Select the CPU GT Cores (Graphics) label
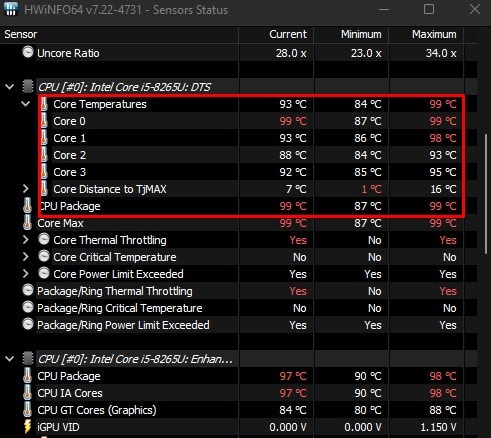This screenshot has width=491, height=438. [x=97, y=410]
